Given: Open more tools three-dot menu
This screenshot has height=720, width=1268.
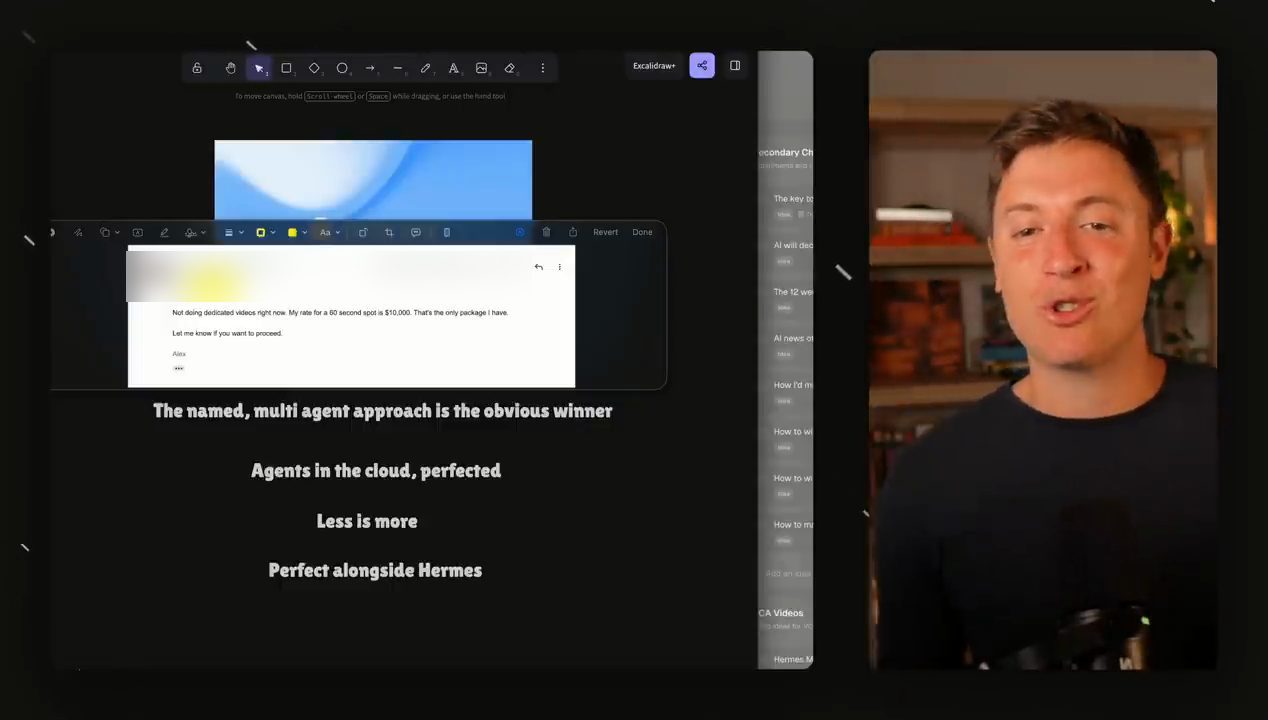Looking at the screenshot, I should click(x=543, y=68).
